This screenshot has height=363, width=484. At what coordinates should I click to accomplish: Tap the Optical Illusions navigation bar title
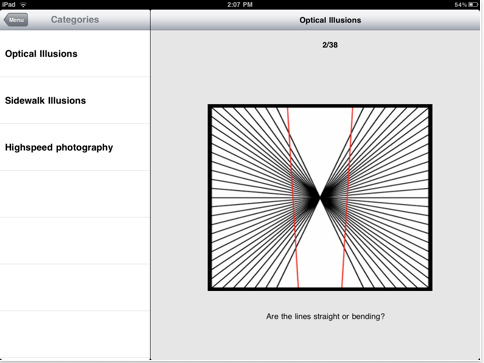[330, 20]
